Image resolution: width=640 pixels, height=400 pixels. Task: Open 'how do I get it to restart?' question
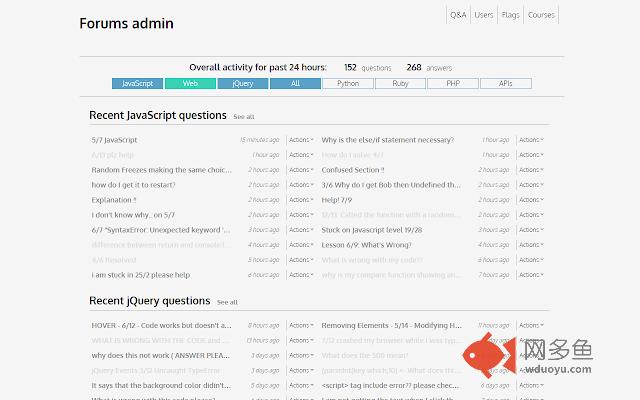coord(133,185)
